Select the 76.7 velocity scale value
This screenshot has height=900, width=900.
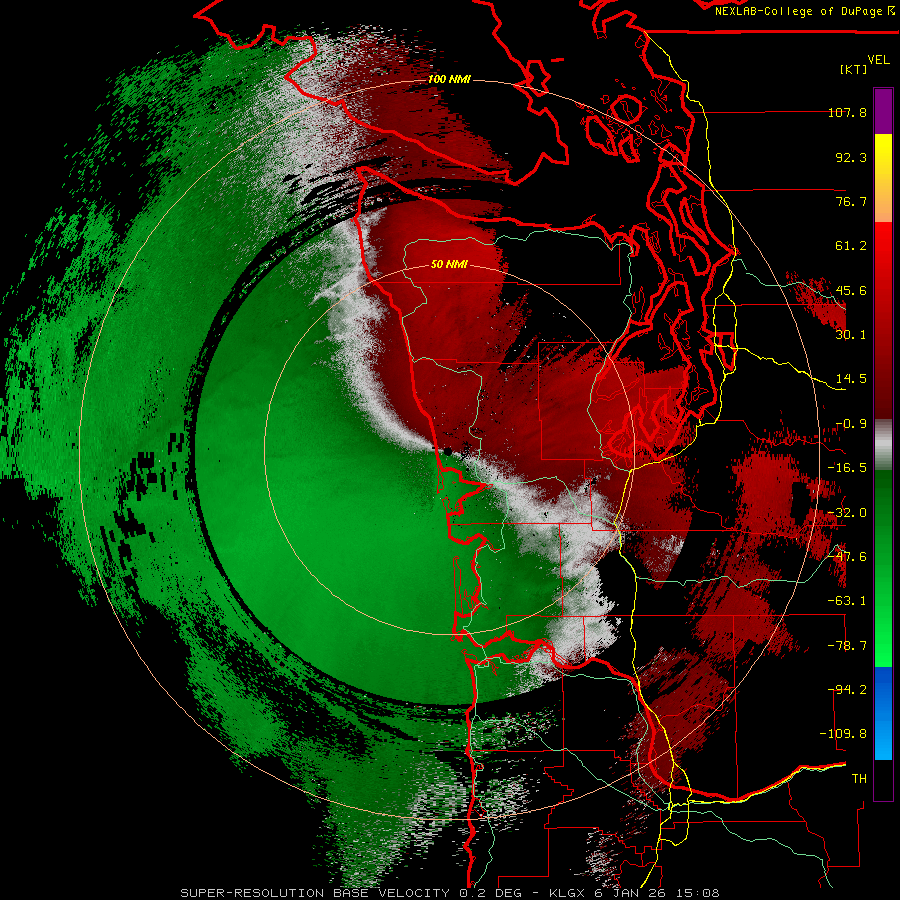click(851, 201)
